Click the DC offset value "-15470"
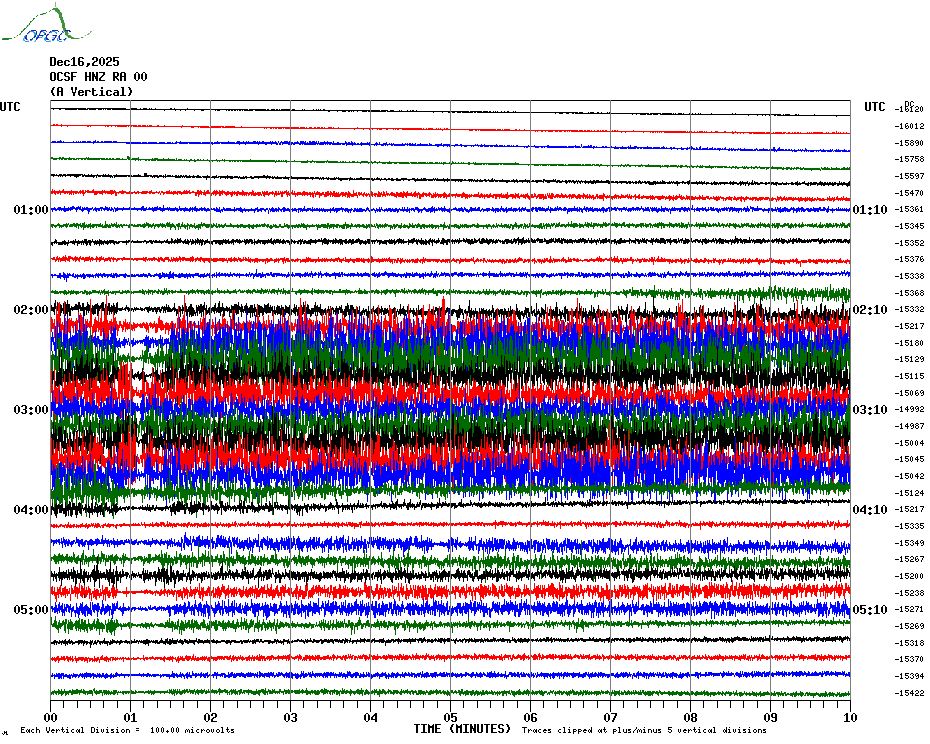Image resolution: width=930 pixels, height=744 pixels. 909,193
